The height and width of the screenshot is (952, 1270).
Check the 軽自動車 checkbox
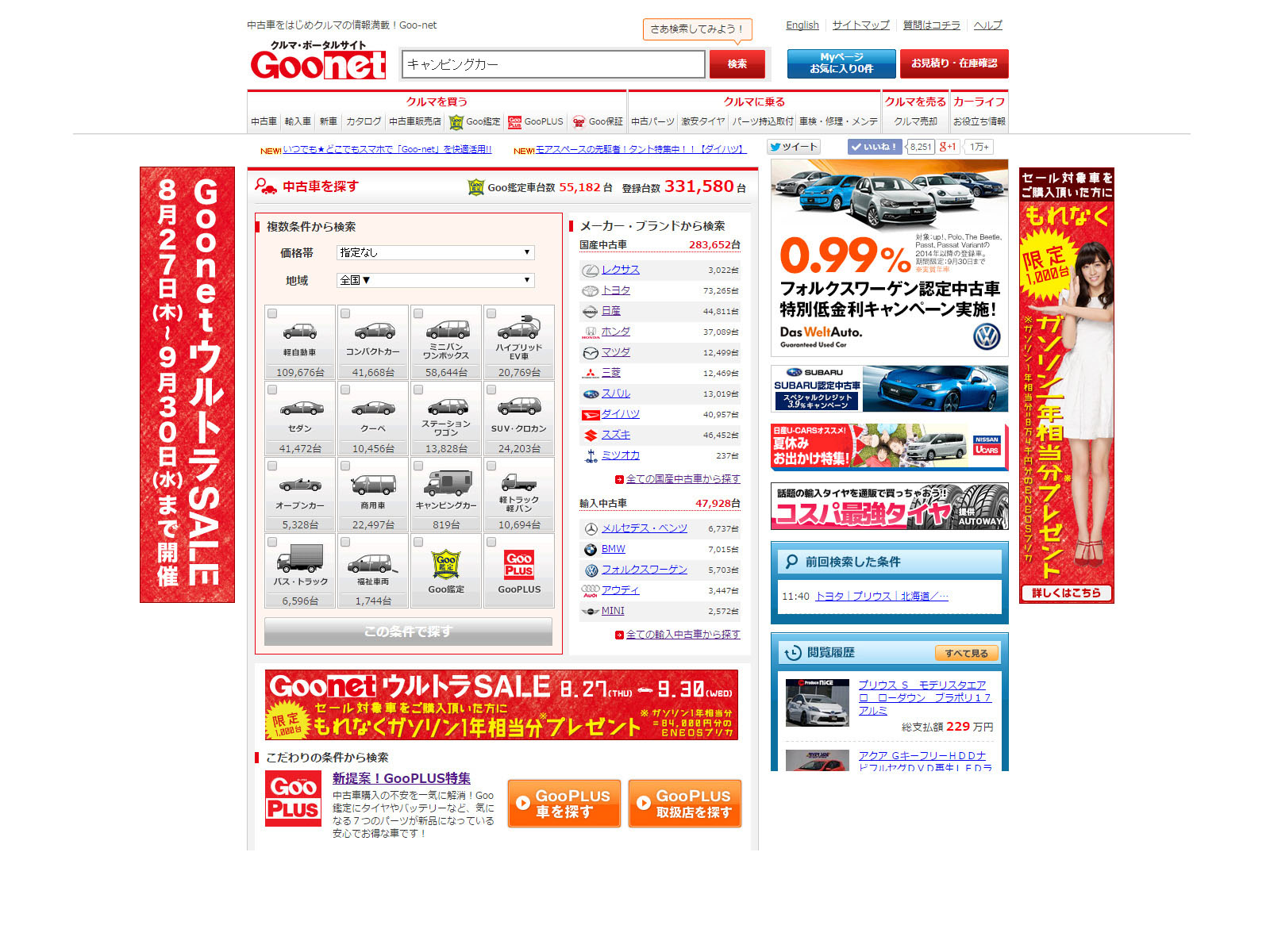[272, 313]
